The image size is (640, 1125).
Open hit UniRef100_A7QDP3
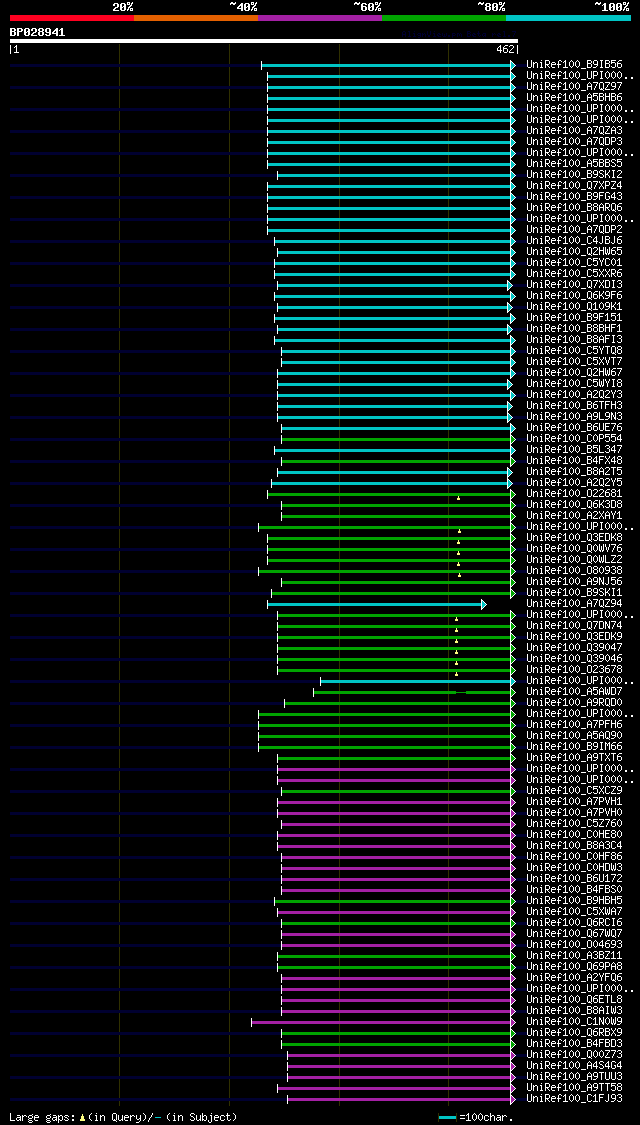(x=574, y=141)
